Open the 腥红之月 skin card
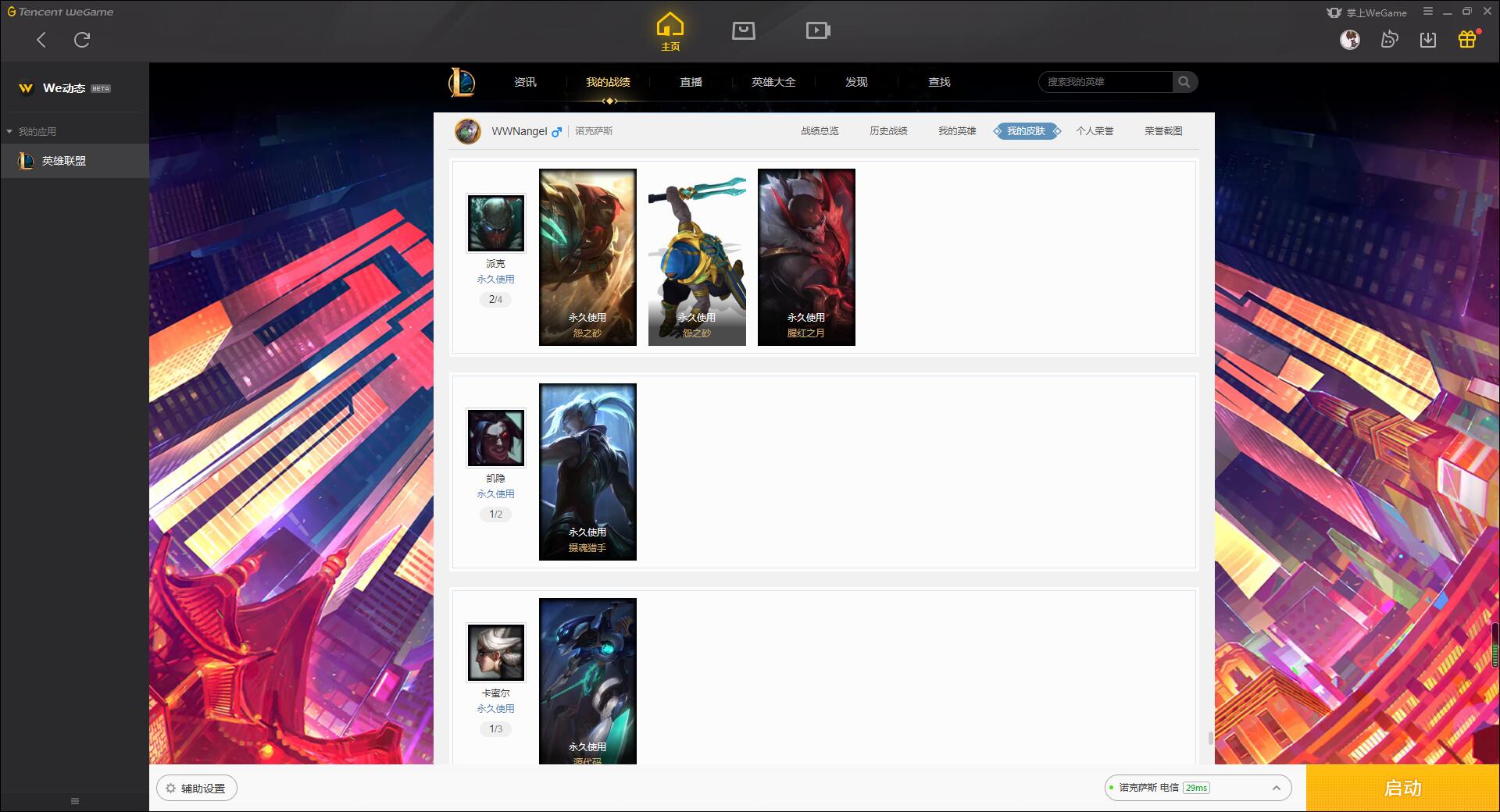This screenshot has width=1500, height=812. click(806, 257)
